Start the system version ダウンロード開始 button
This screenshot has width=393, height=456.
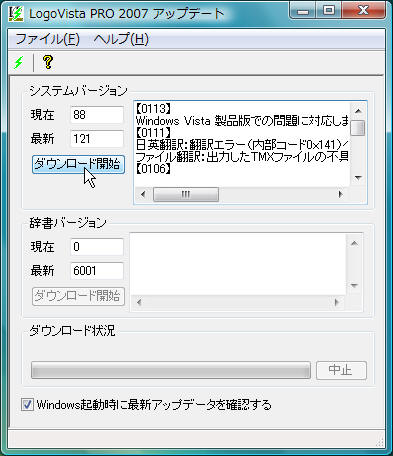pyautogui.click(x=78, y=164)
